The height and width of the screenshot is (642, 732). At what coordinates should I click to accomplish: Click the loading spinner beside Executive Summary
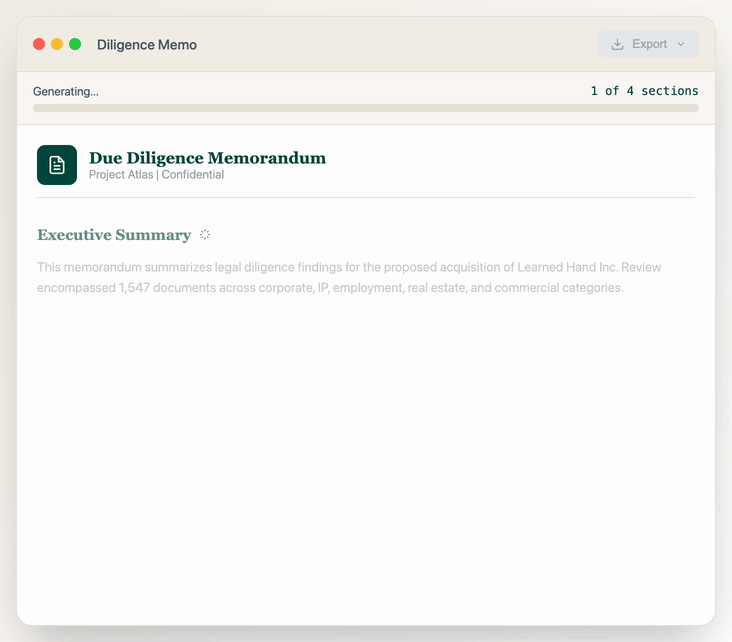205,235
